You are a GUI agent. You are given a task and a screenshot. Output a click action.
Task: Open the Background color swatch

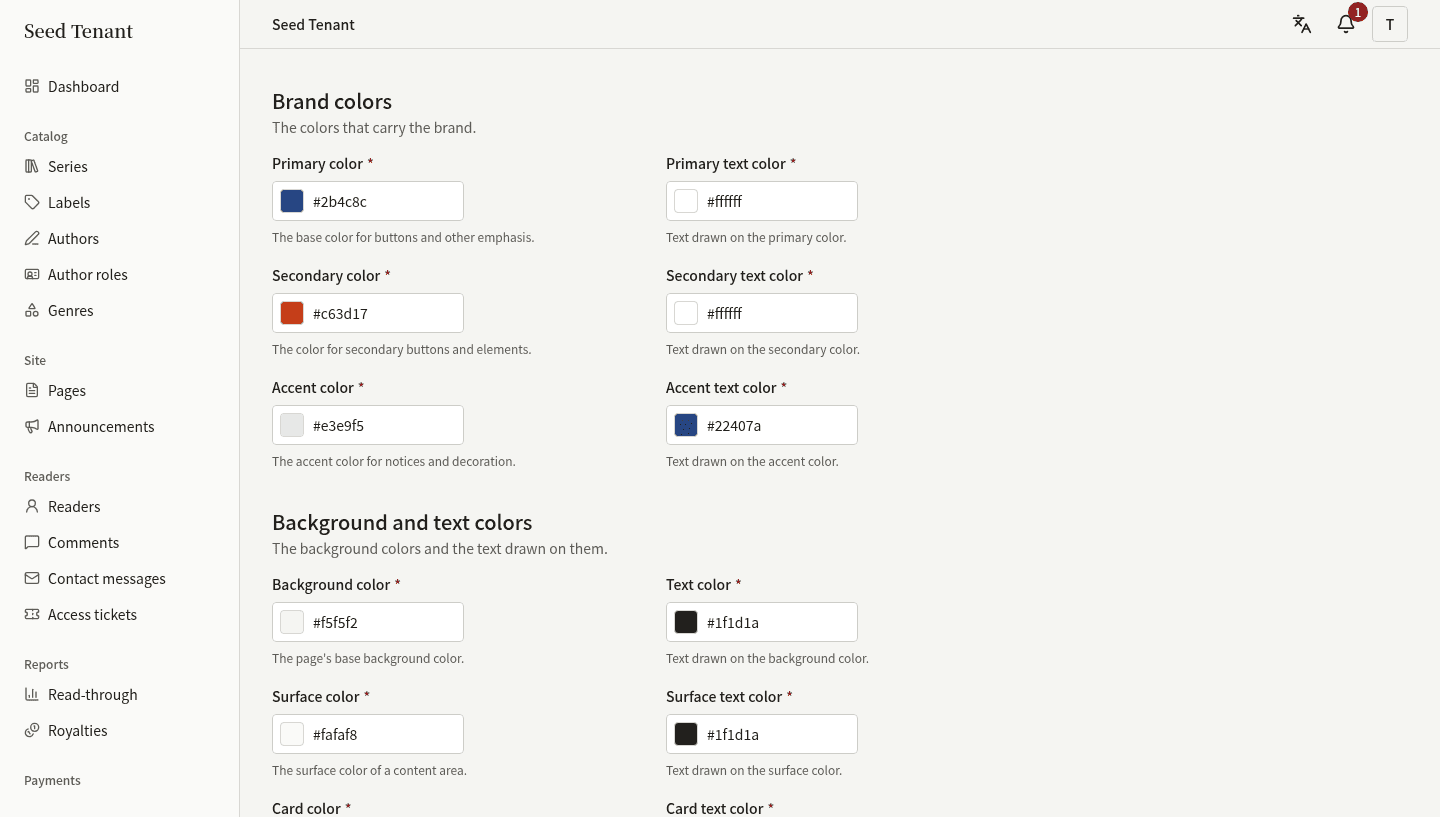[x=292, y=622]
